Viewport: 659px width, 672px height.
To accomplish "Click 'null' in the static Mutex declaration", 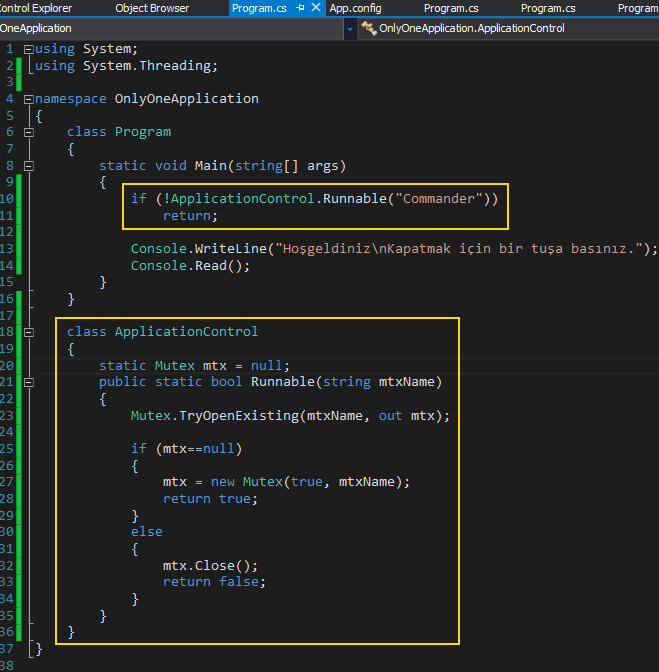I will pyautogui.click(x=267, y=366).
